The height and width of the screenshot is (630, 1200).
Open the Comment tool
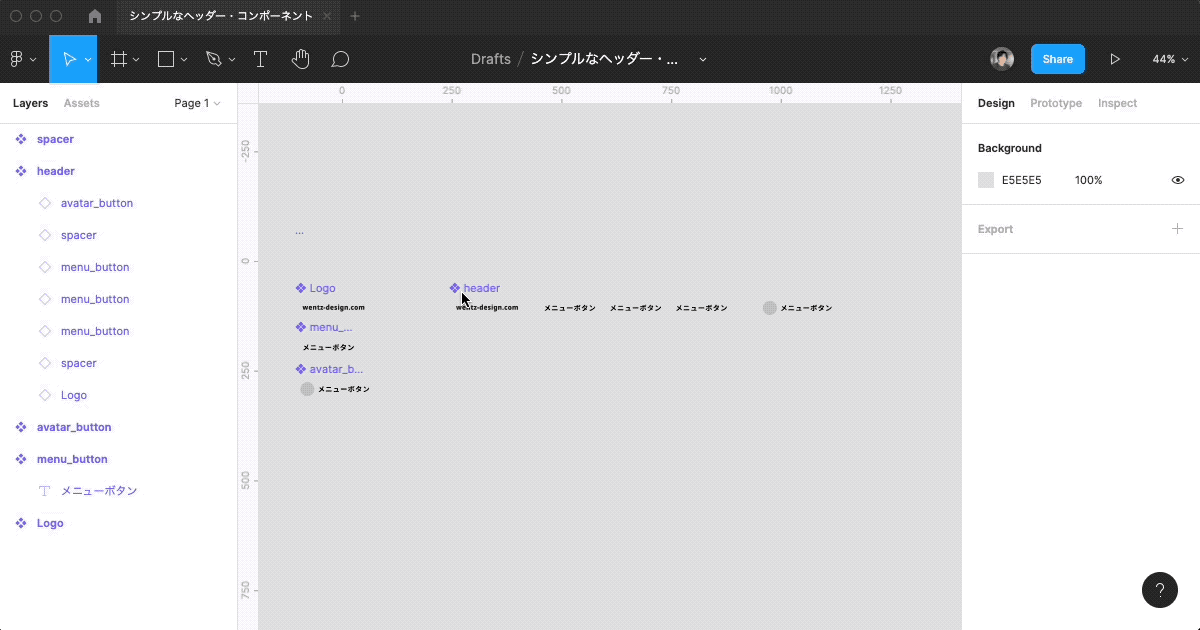click(x=340, y=59)
